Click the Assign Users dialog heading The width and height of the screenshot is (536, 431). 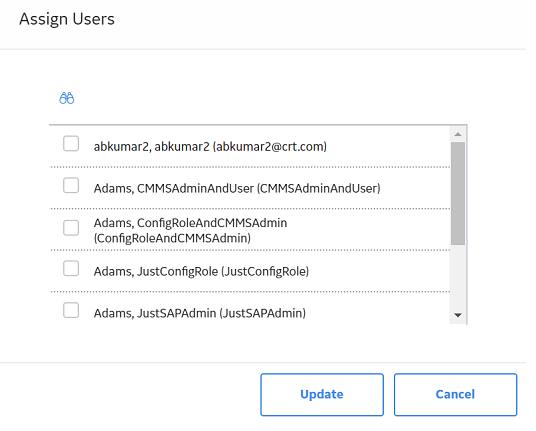67,19
